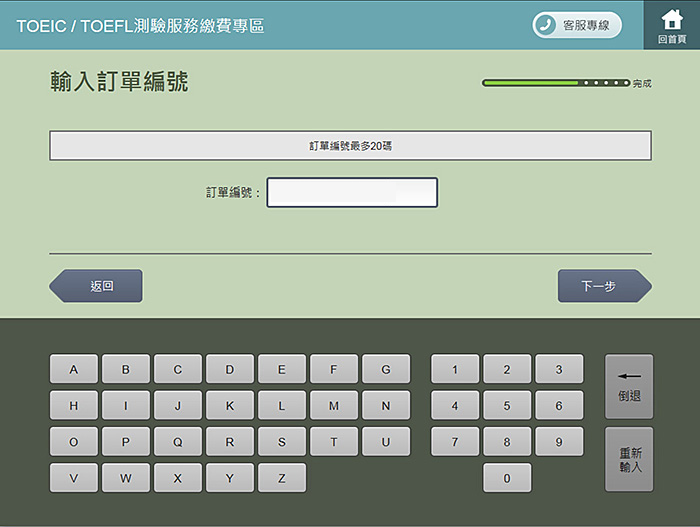Tap the letter T key

coord(334,442)
